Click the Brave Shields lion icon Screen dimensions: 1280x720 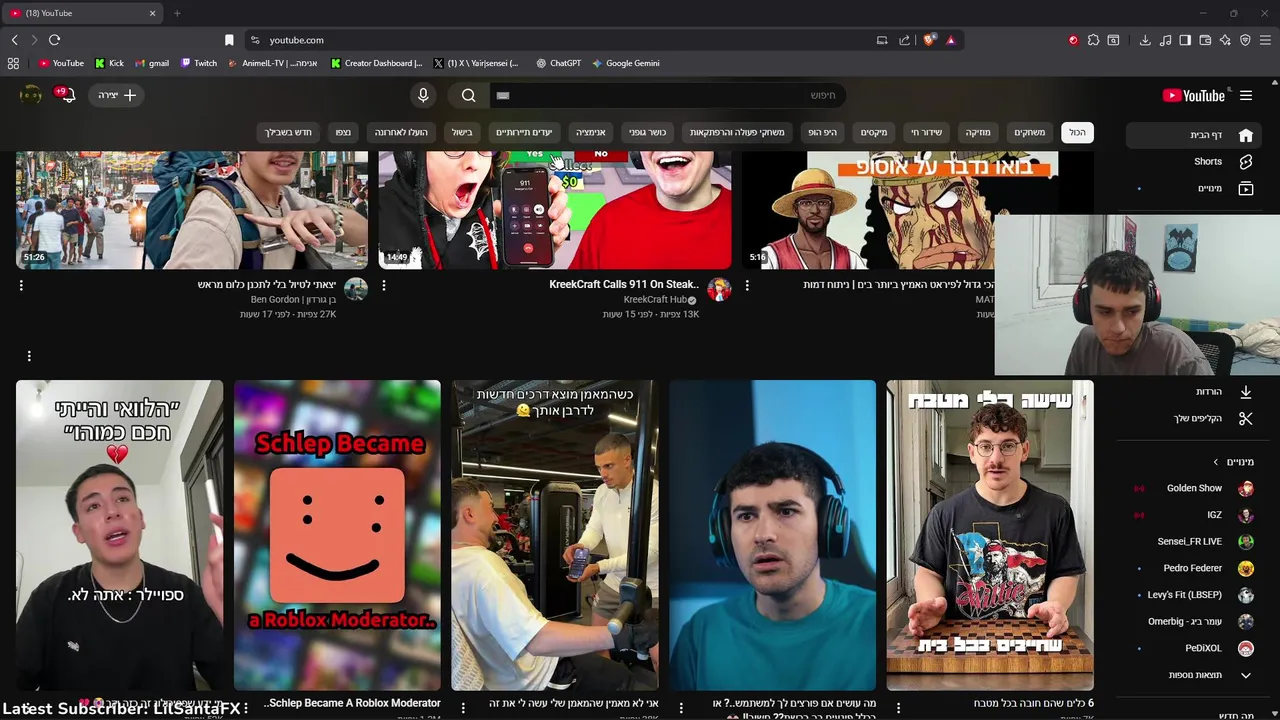929,40
